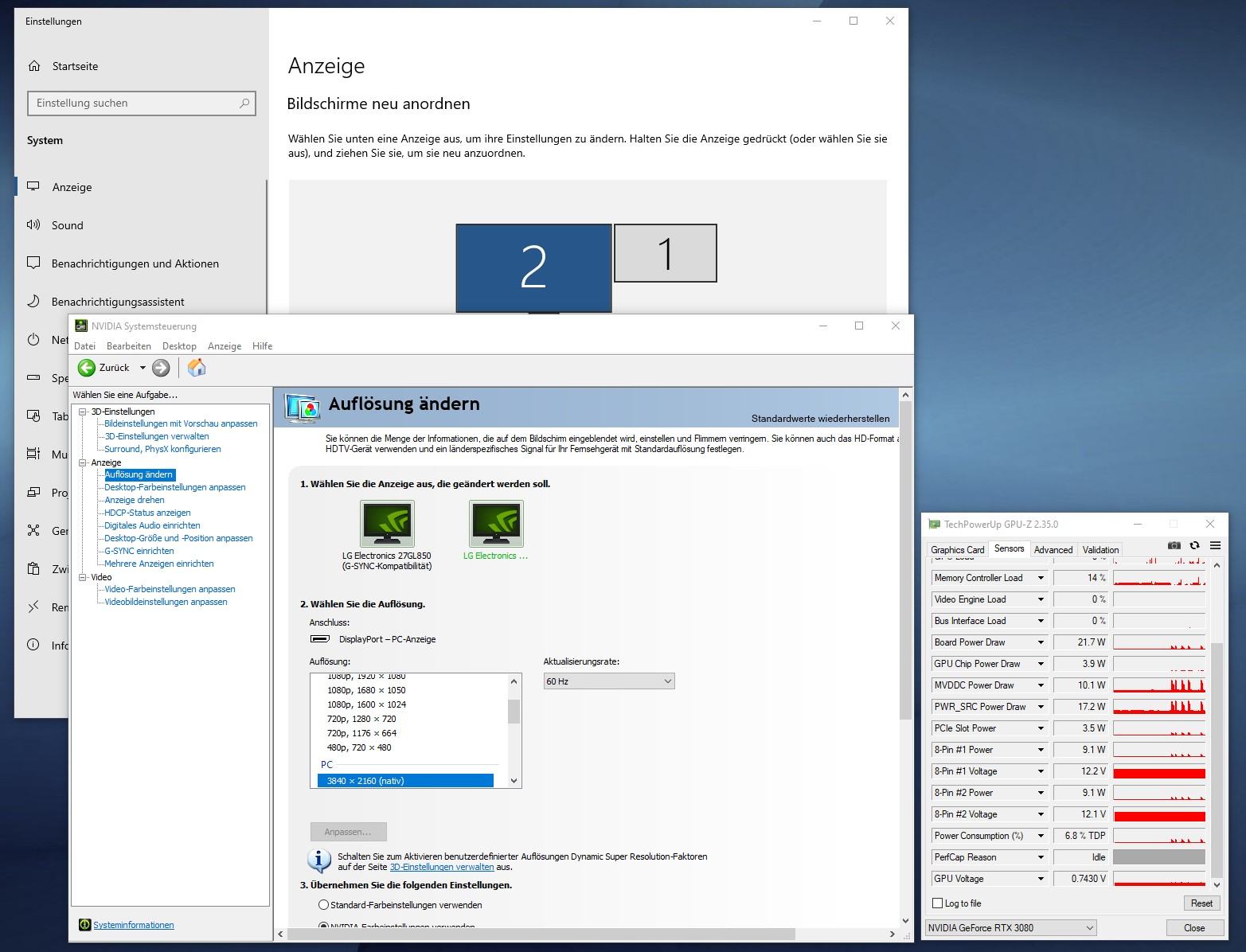
Task: Open the Bearbeiten menu
Action: coord(129,346)
